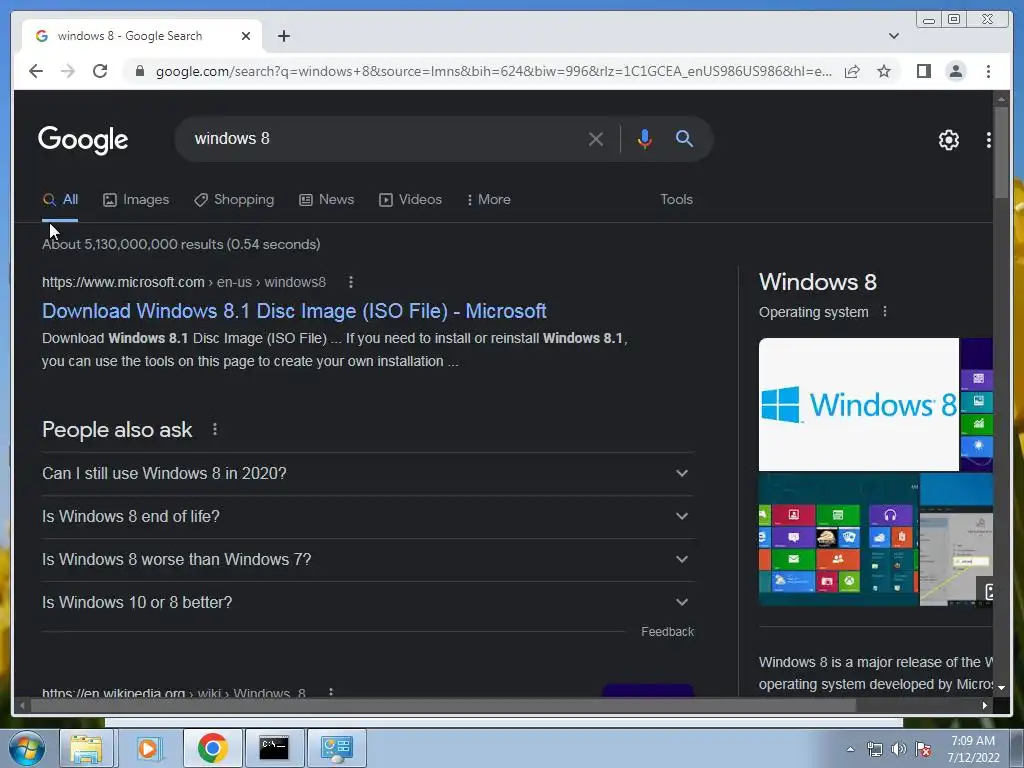Open the Windows 8 logo image

[858, 404]
